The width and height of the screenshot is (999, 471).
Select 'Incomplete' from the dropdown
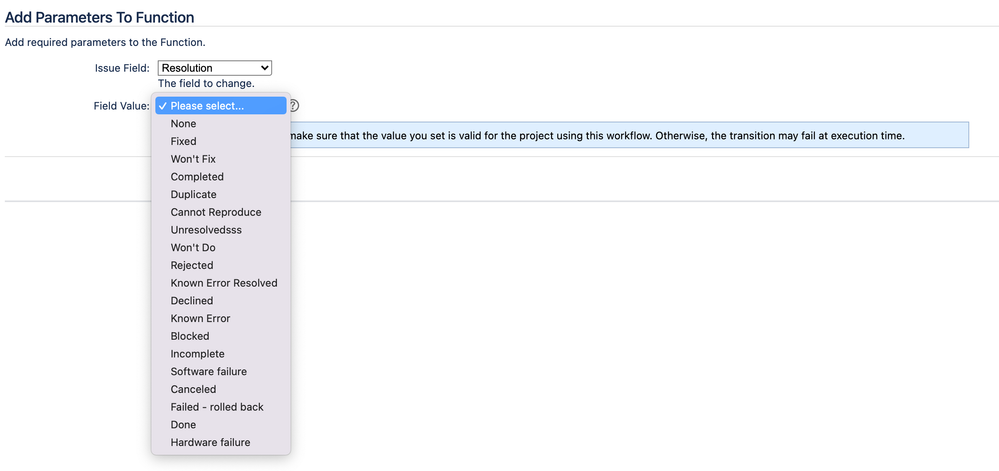[x=220, y=354]
